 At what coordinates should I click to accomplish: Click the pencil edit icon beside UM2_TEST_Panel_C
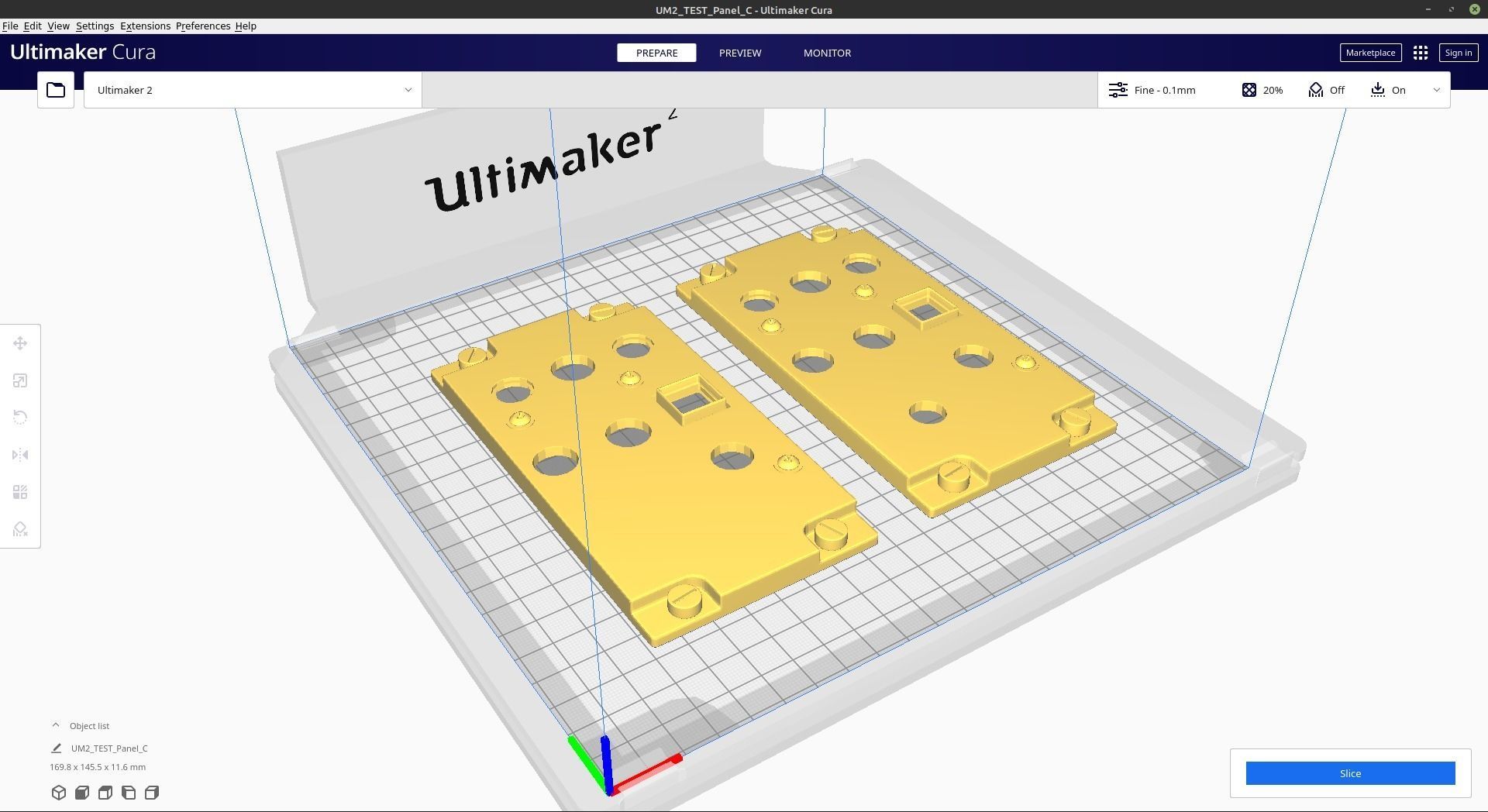pos(57,748)
